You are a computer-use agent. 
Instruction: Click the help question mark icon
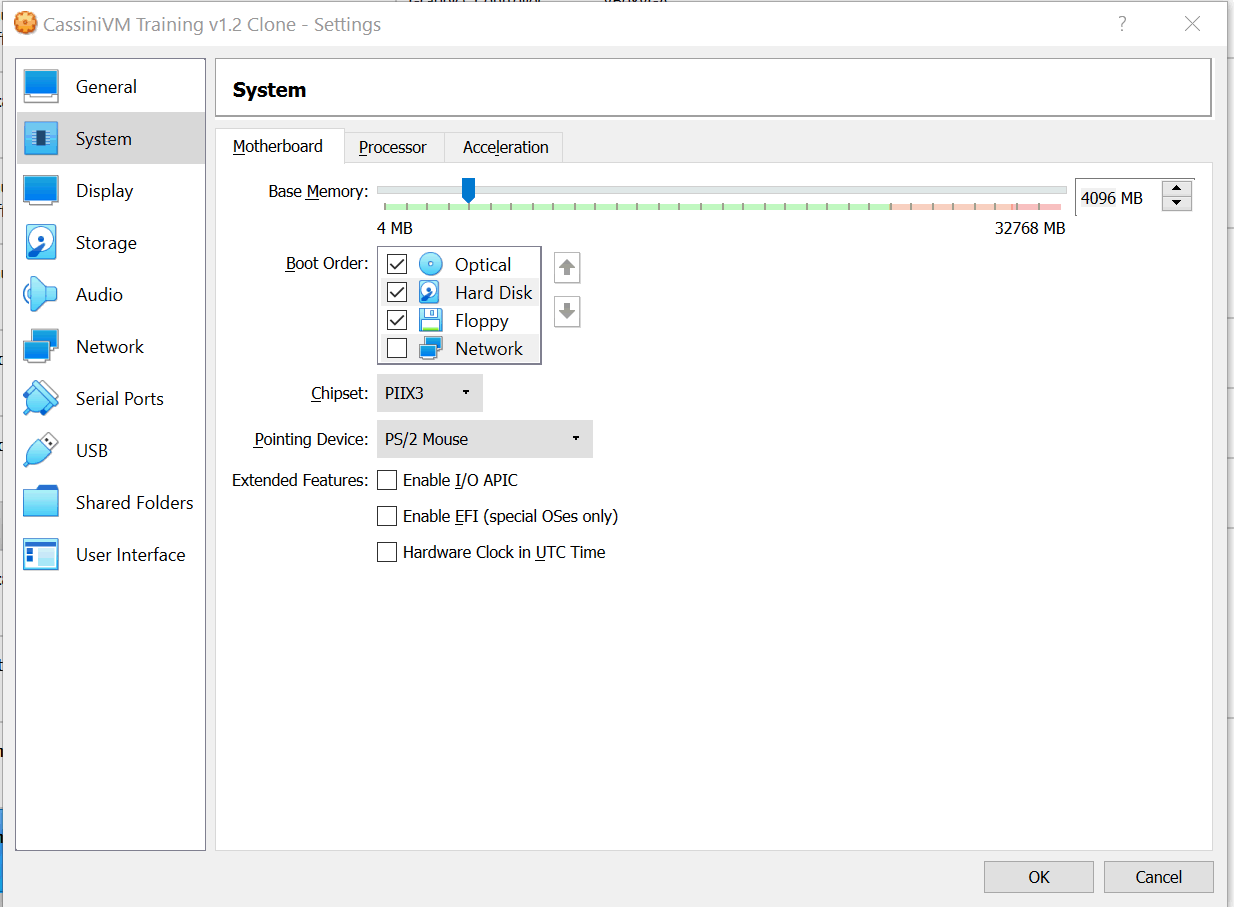[1122, 24]
